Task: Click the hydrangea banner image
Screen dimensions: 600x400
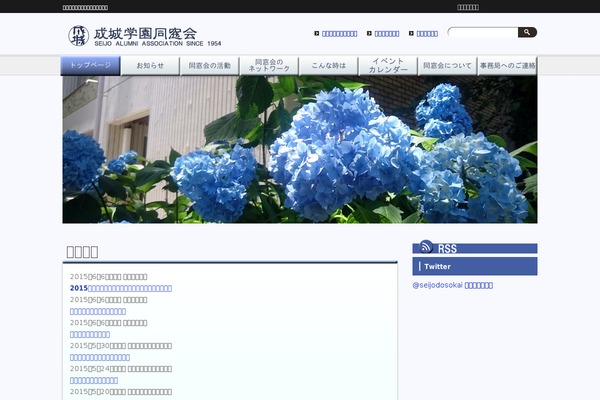Action: click(x=300, y=149)
